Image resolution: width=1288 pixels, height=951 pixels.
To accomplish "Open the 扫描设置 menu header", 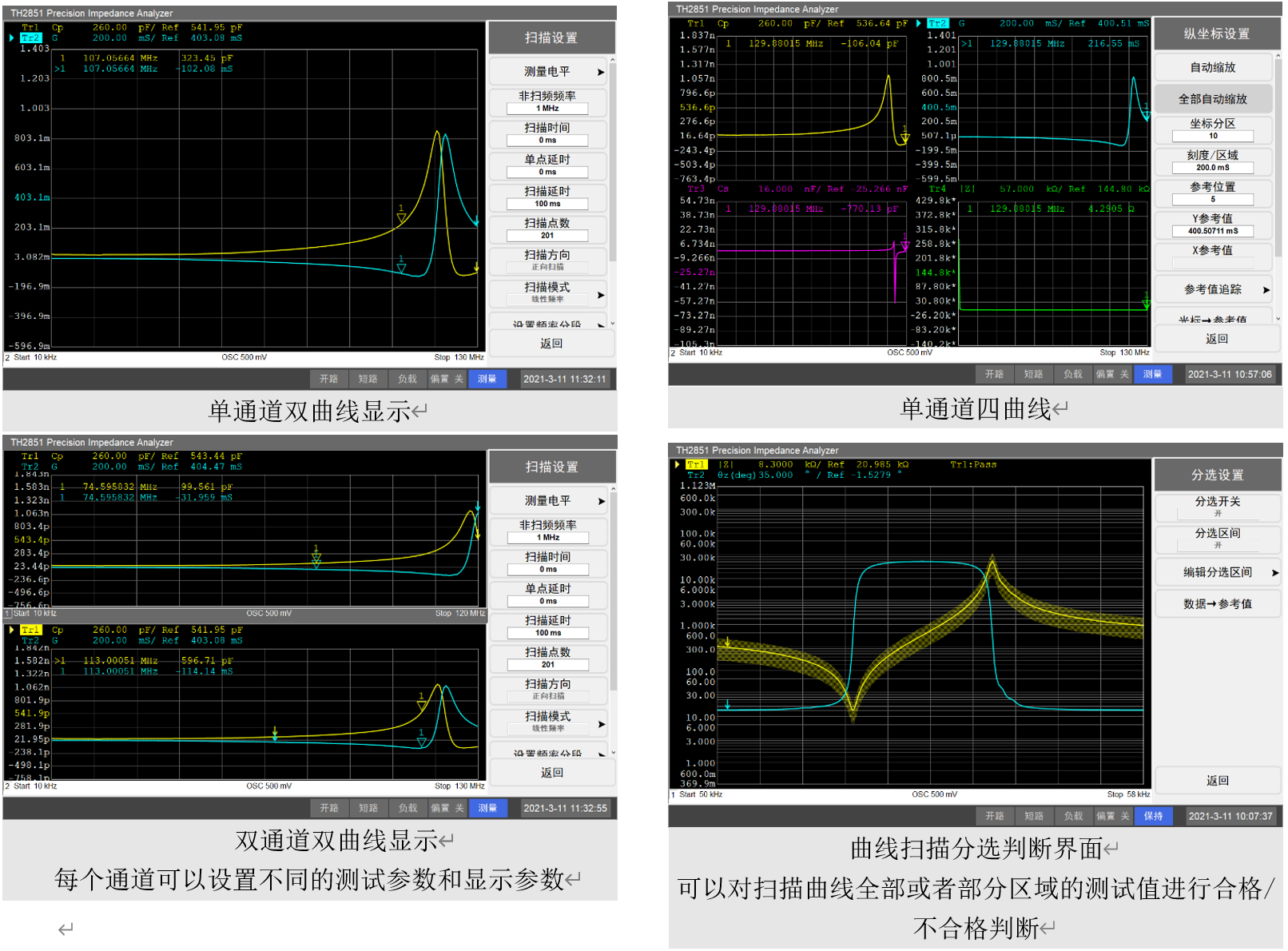I will (552, 37).
